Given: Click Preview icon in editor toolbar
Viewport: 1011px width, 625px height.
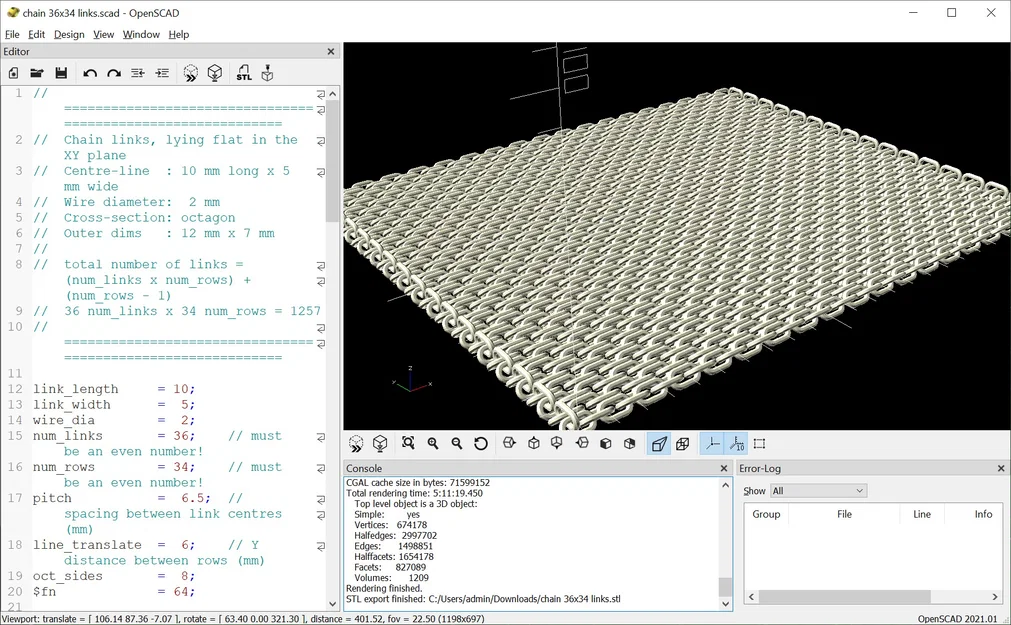Looking at the screenshot, I should [190, 73].
